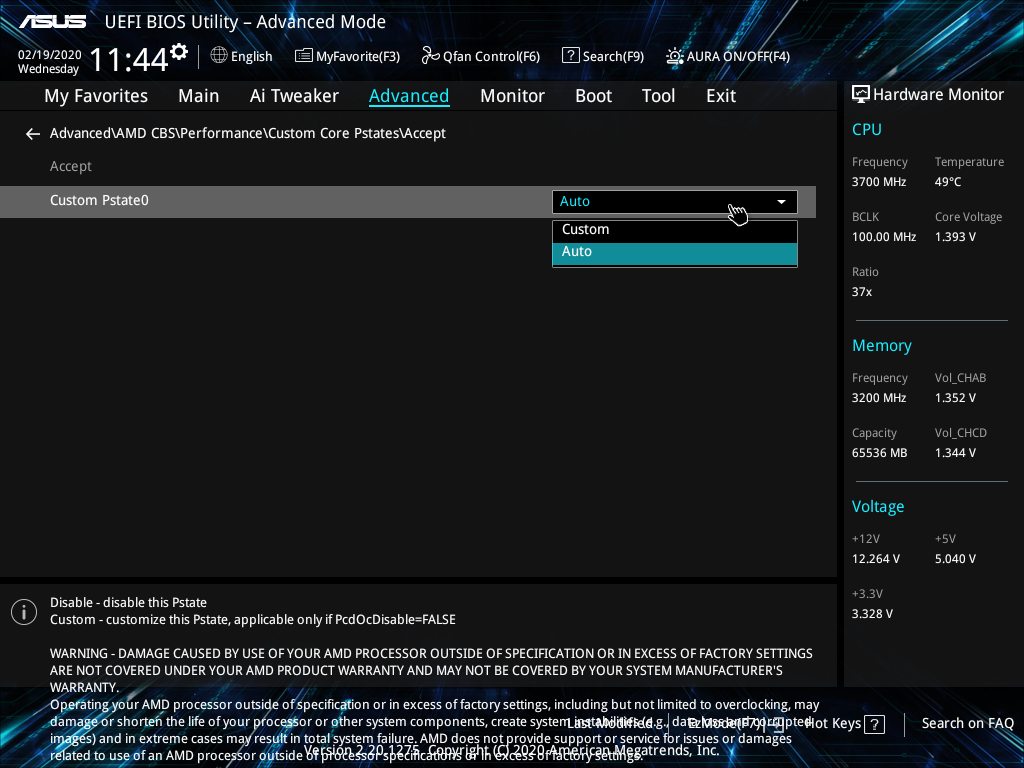
Task: Click the info icon in help panel
Action: 24,612
